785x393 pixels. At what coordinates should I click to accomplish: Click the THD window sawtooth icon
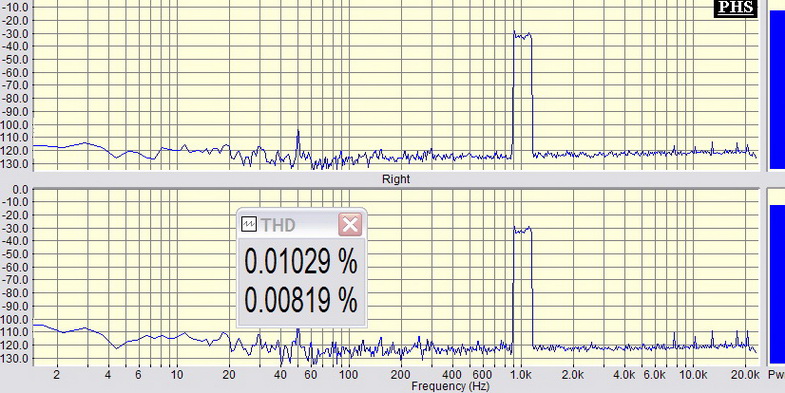[x=249, y=224]
